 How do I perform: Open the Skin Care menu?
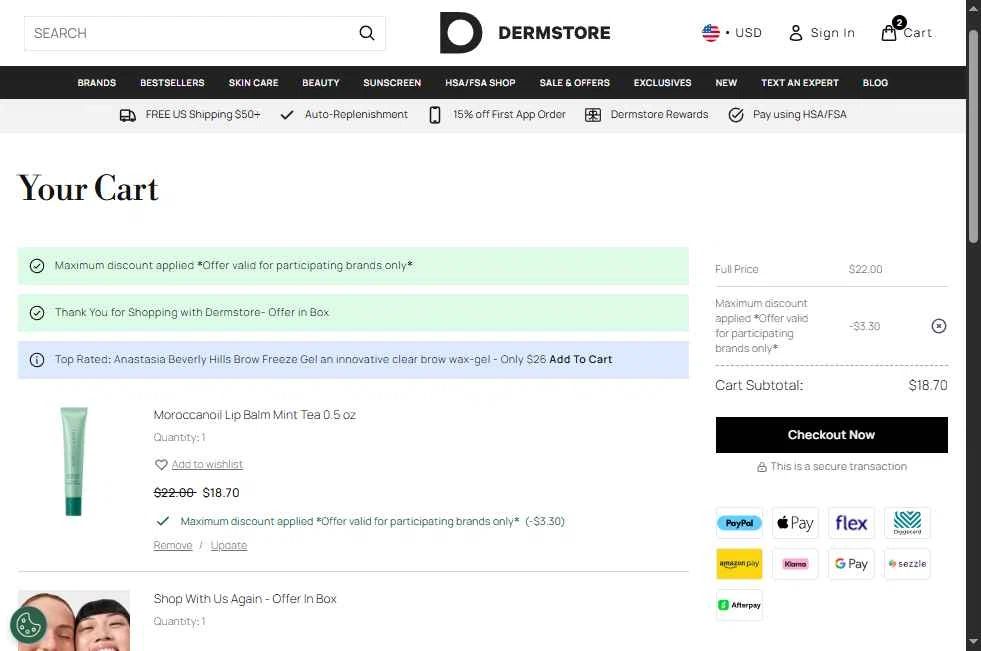click(x=253, y=83)
